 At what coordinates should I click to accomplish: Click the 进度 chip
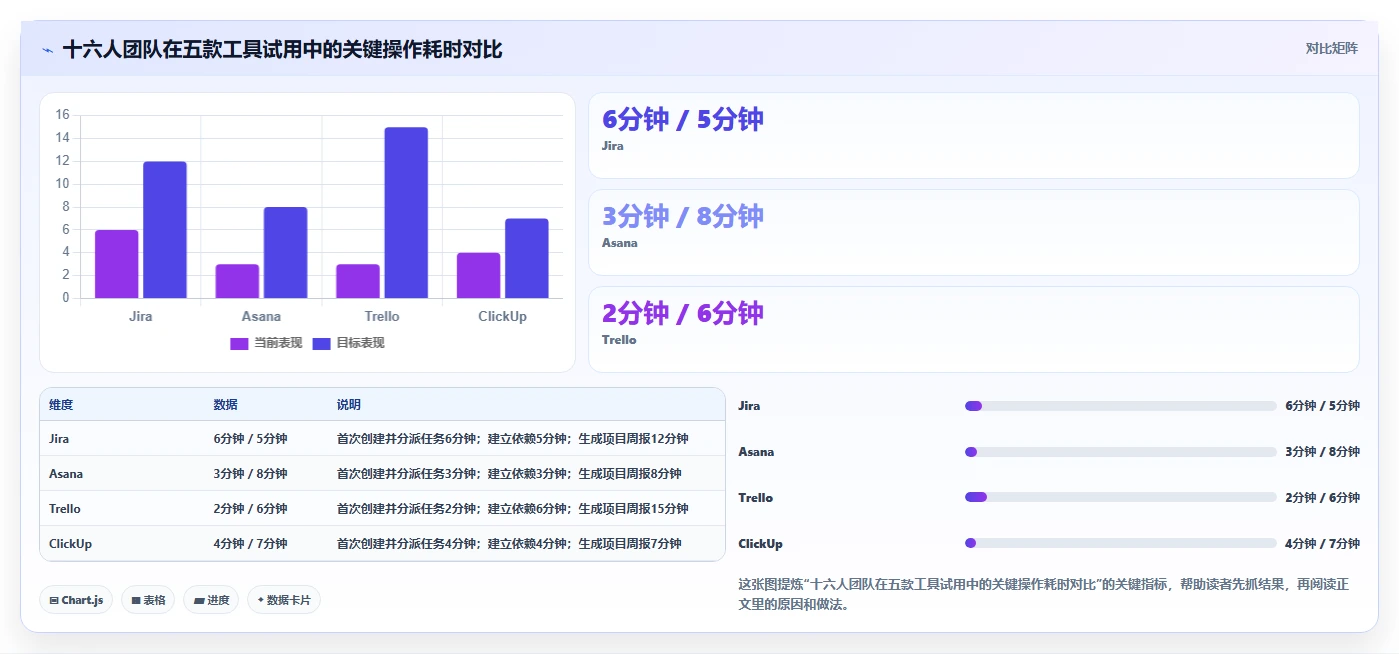click(x=211, y=600)
